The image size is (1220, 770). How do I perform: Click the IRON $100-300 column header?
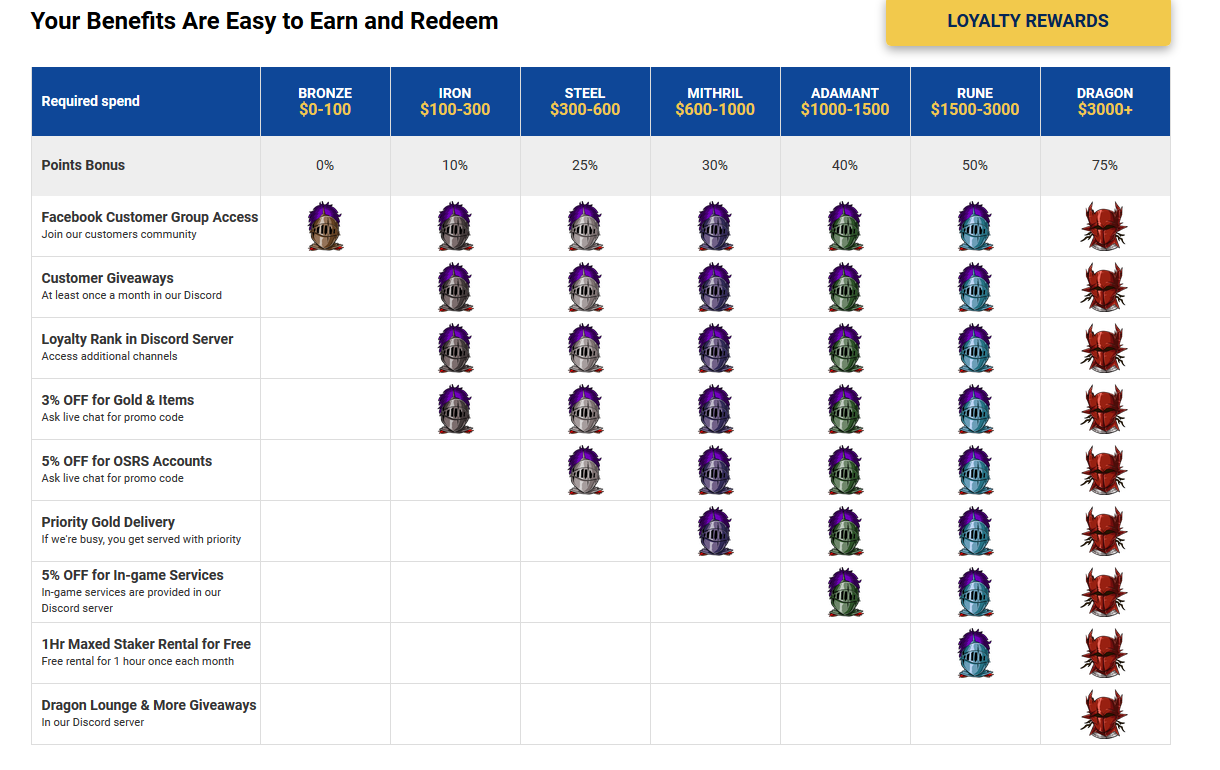click(x=455, y=101)
